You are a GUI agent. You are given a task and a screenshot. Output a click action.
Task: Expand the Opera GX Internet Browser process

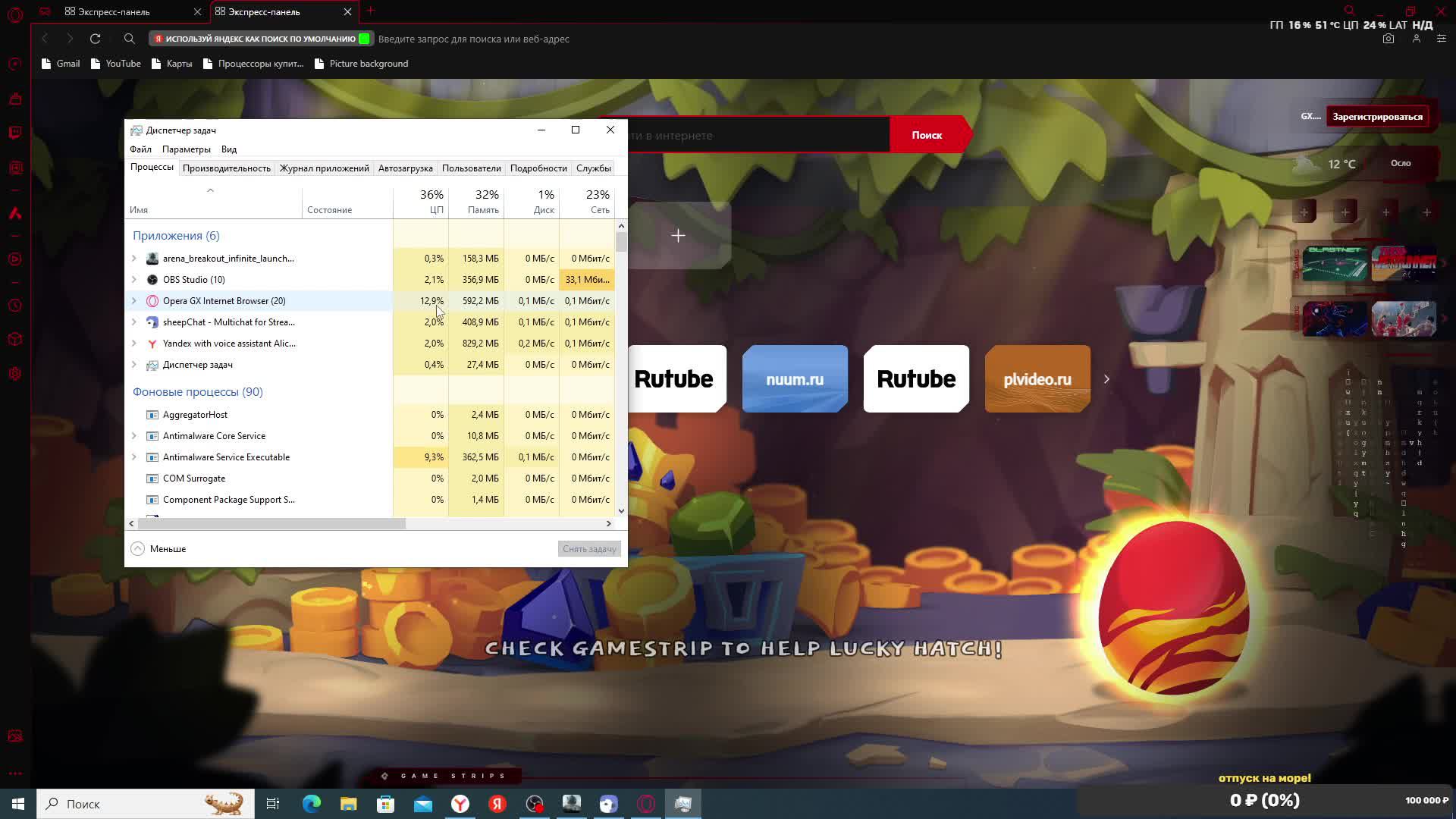click(x=134, y=301)
